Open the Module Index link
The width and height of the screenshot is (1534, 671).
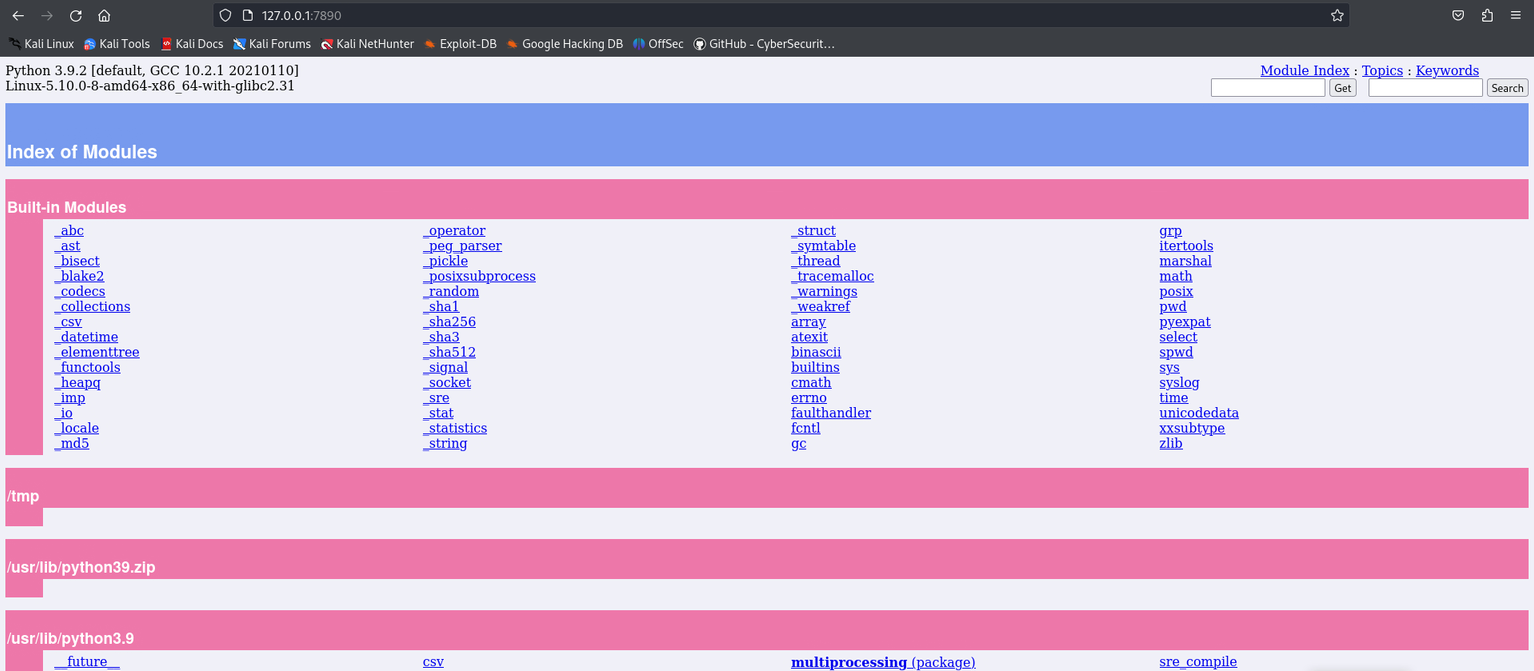click(1304, 71)
